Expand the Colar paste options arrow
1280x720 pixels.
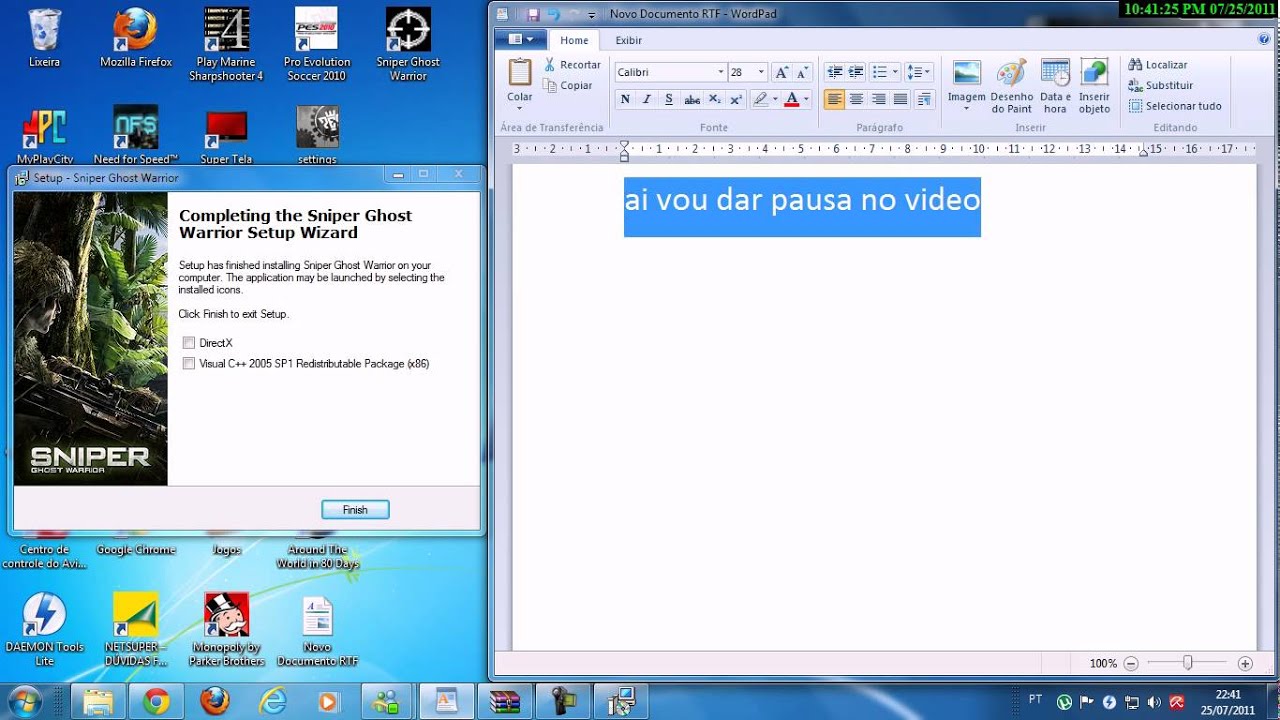click(x=520, y=108)
